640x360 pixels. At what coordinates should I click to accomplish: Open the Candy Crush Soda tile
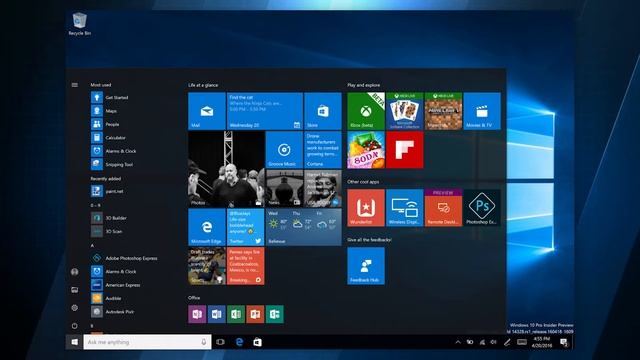[x=366, y=150]
